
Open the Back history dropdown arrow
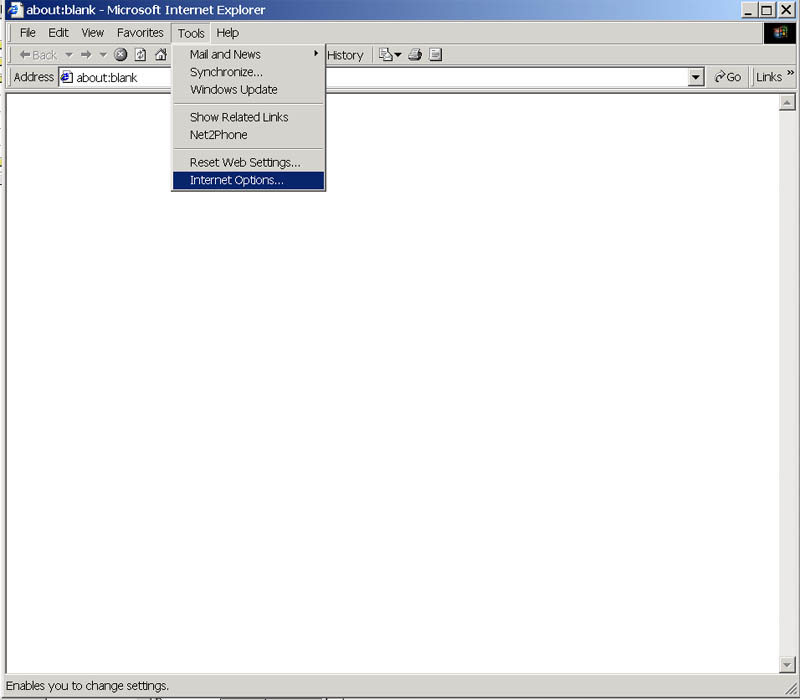[69, 55]
